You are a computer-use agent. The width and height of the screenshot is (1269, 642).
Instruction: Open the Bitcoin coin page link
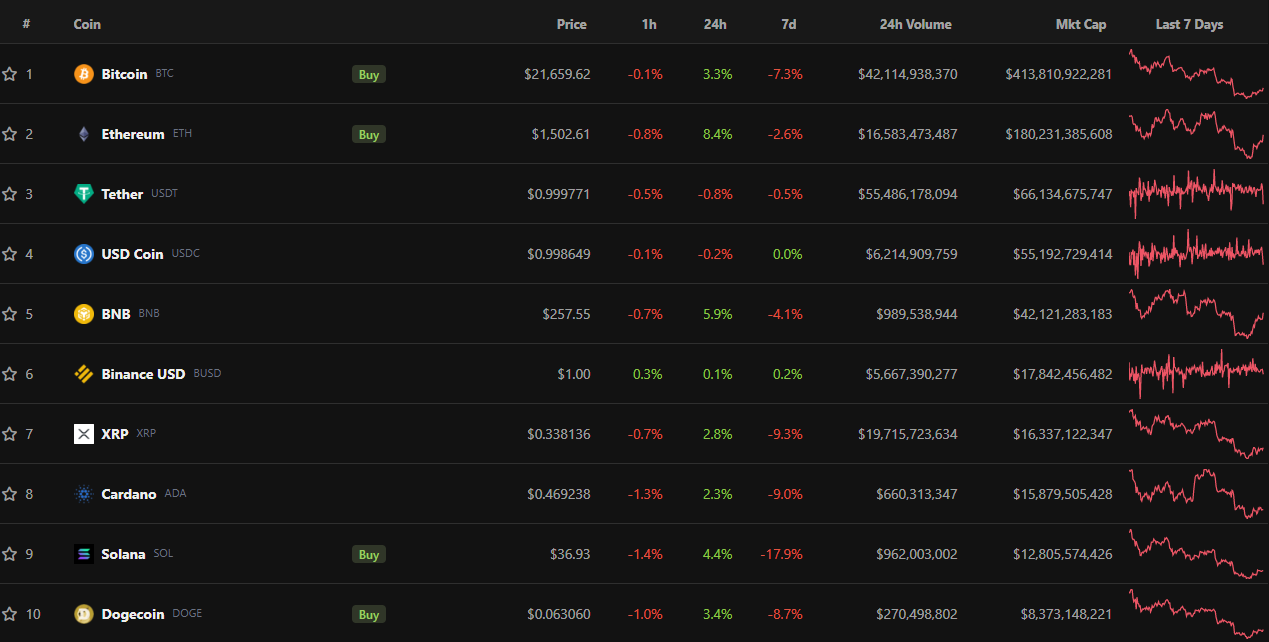[x=124, y=74]
